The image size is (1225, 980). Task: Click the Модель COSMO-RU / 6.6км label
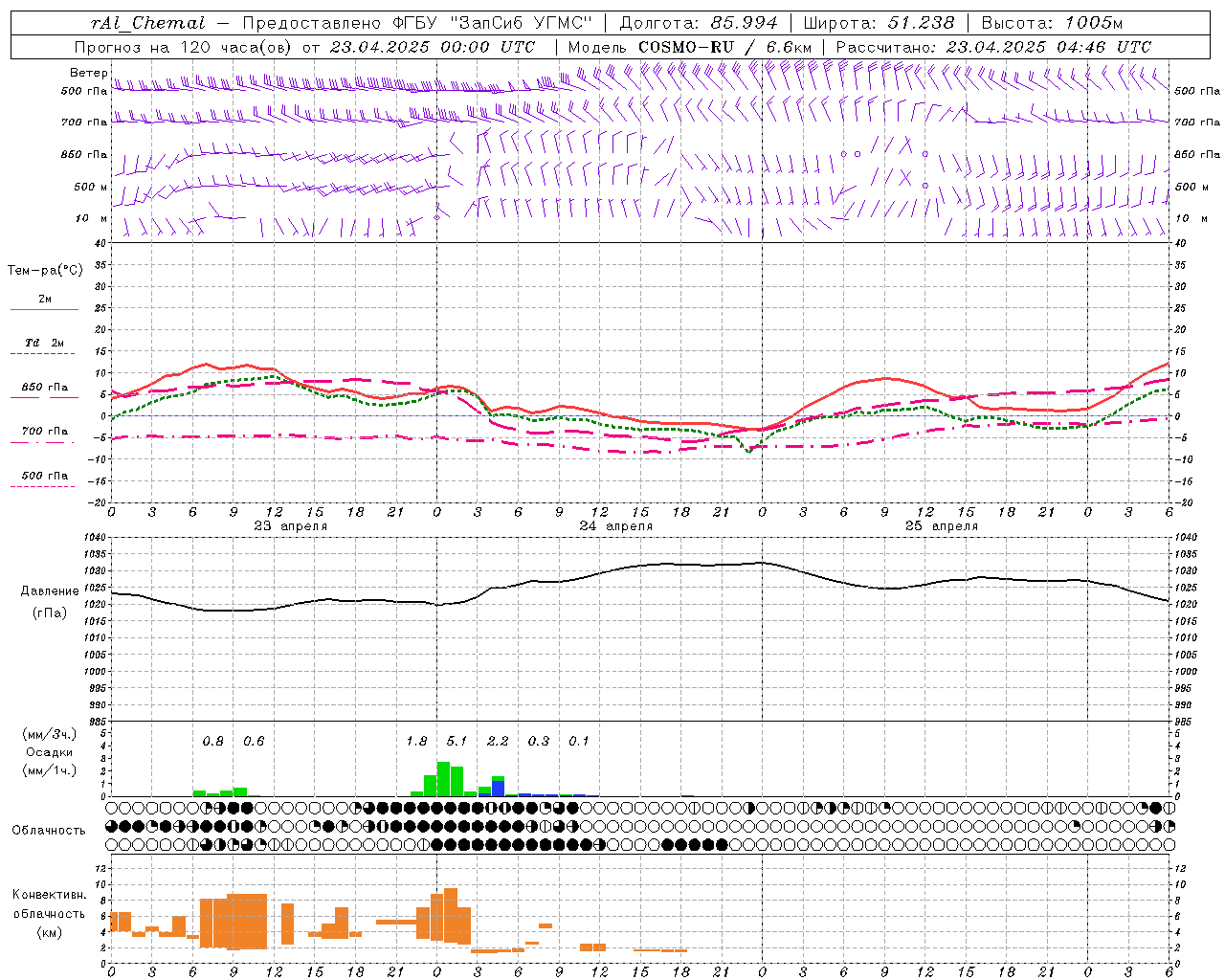point(689,47)
